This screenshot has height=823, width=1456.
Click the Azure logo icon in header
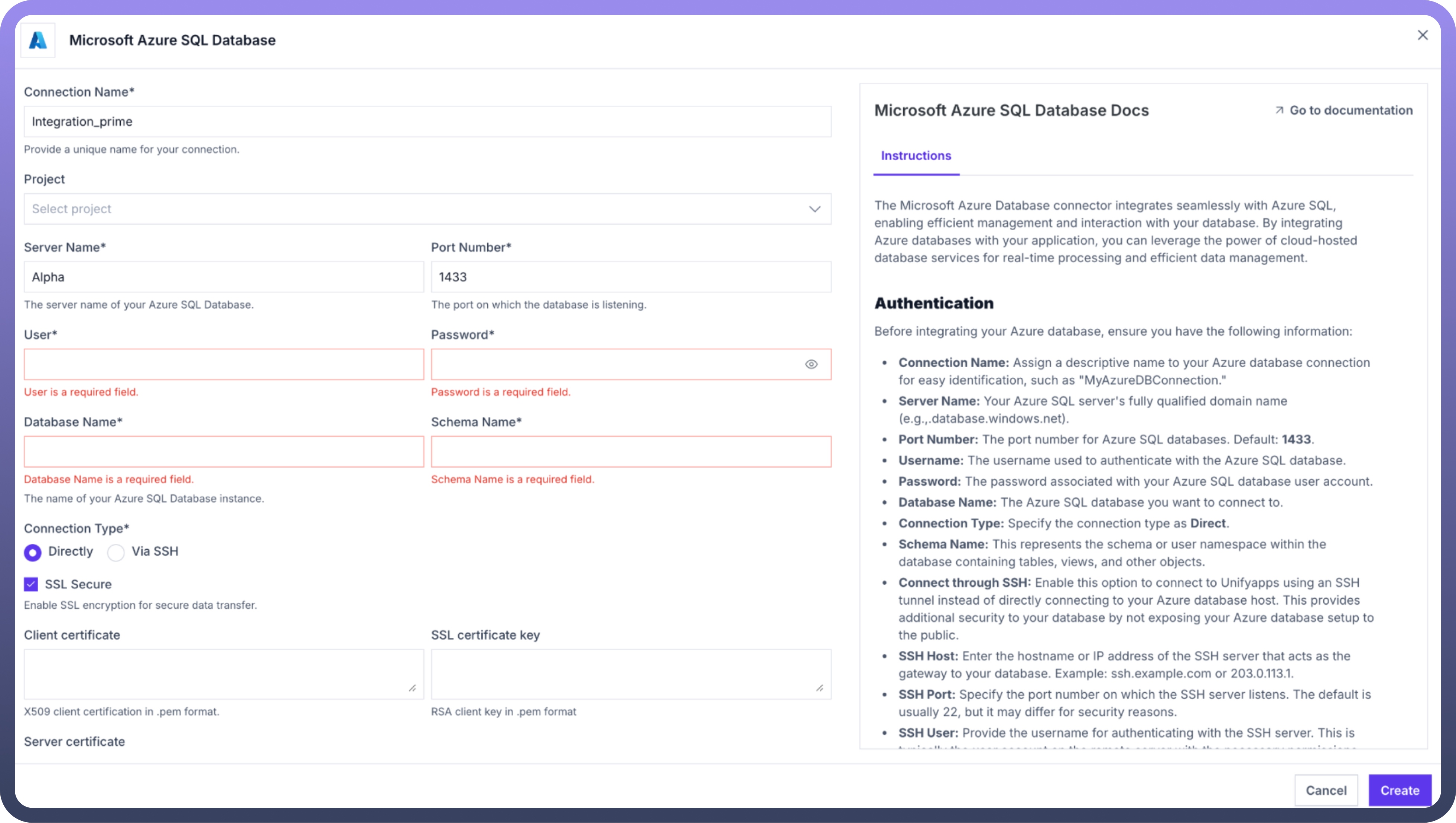tap(38, 40)
